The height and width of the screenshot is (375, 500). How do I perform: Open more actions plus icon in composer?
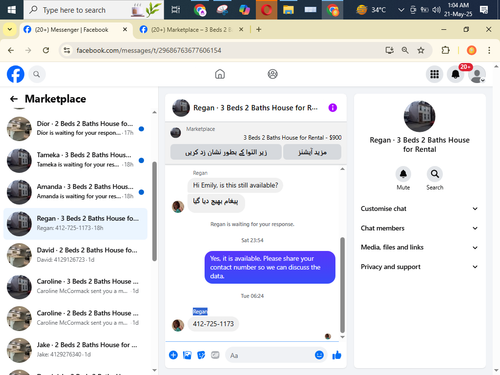pyautogui.click(x=173, y=355)
